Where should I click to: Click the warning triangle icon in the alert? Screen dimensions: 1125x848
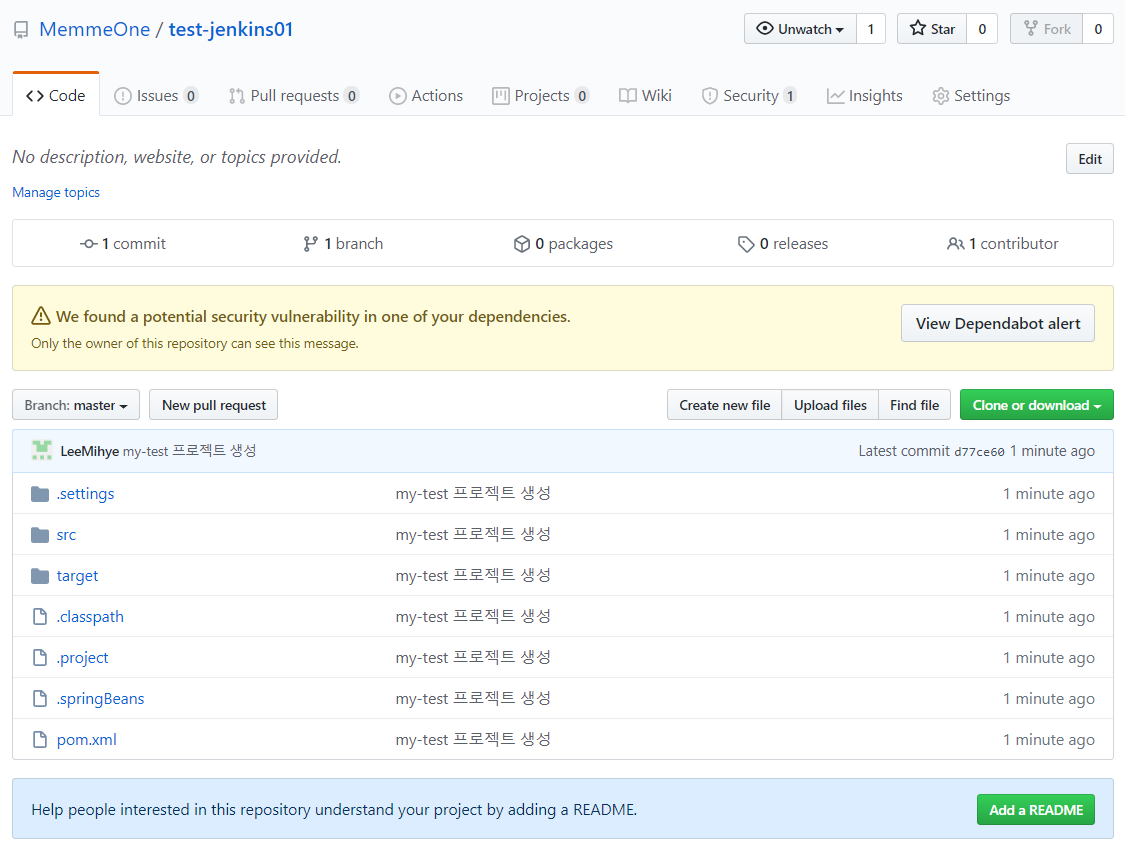[41, 316]
